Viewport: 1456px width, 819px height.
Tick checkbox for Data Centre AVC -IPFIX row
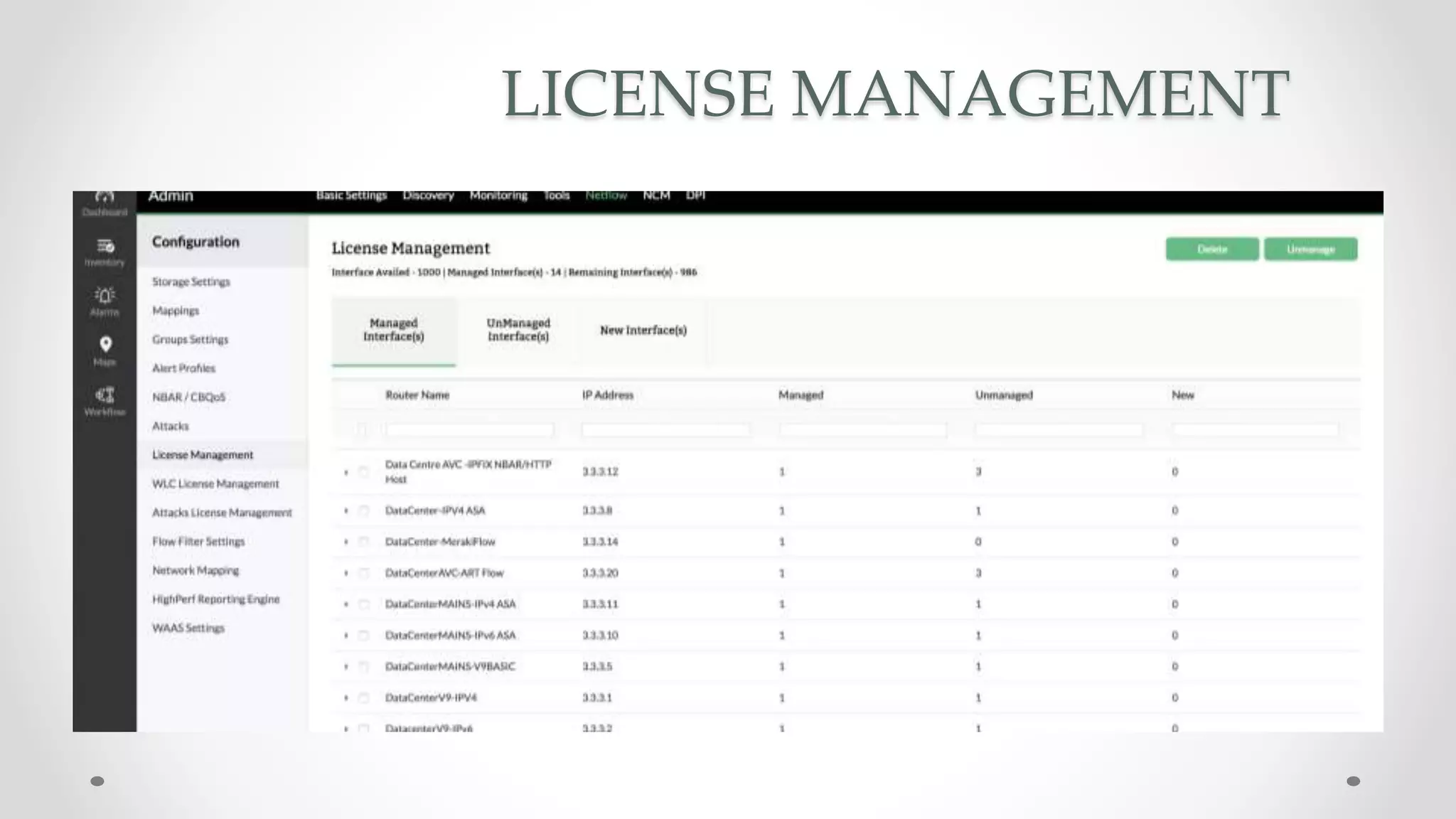coord(363,472)
